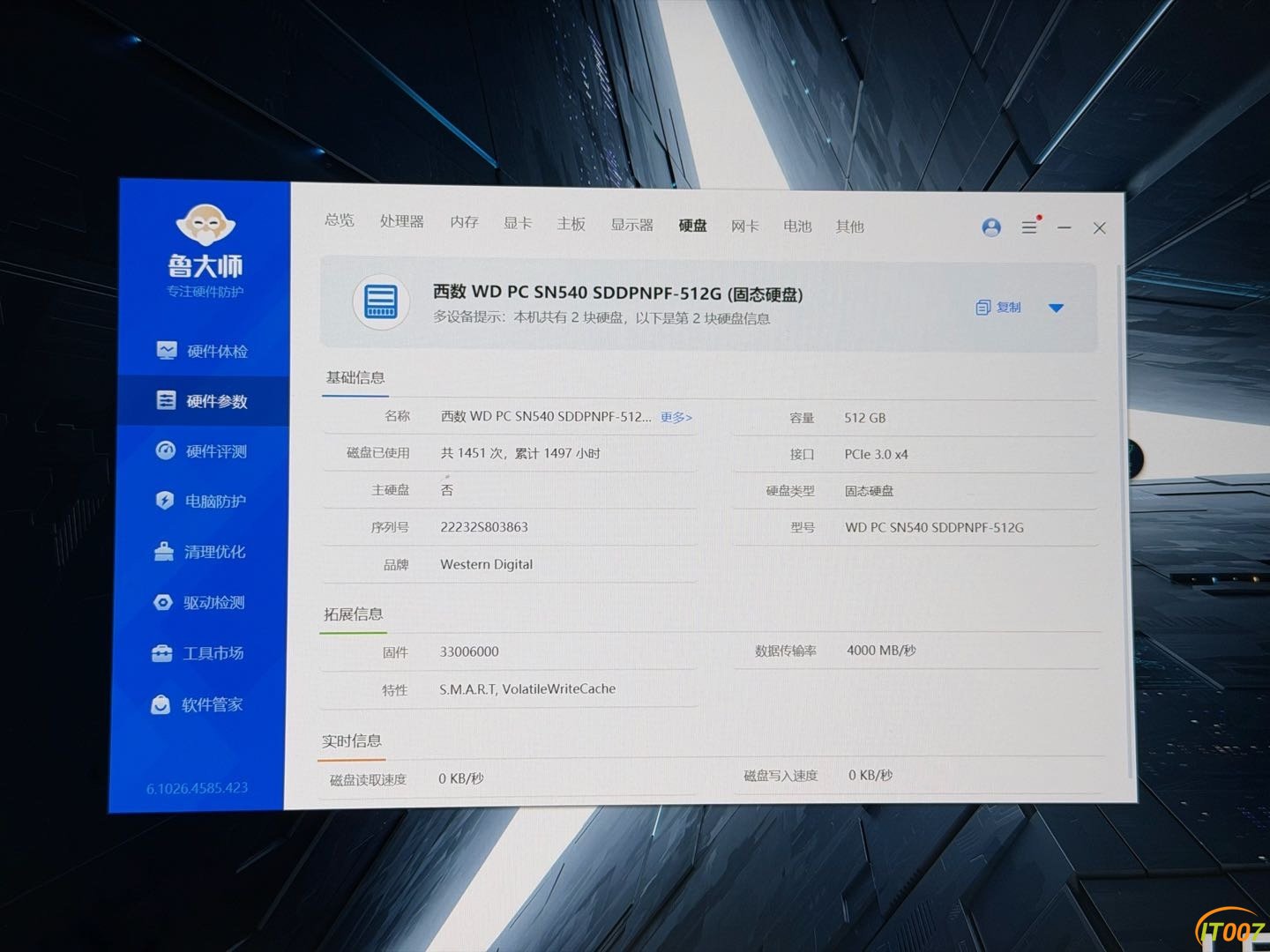Open 软件管家 in the sidebar
The width and height of the screenshot is (1270, 952).
coord(198,704)
